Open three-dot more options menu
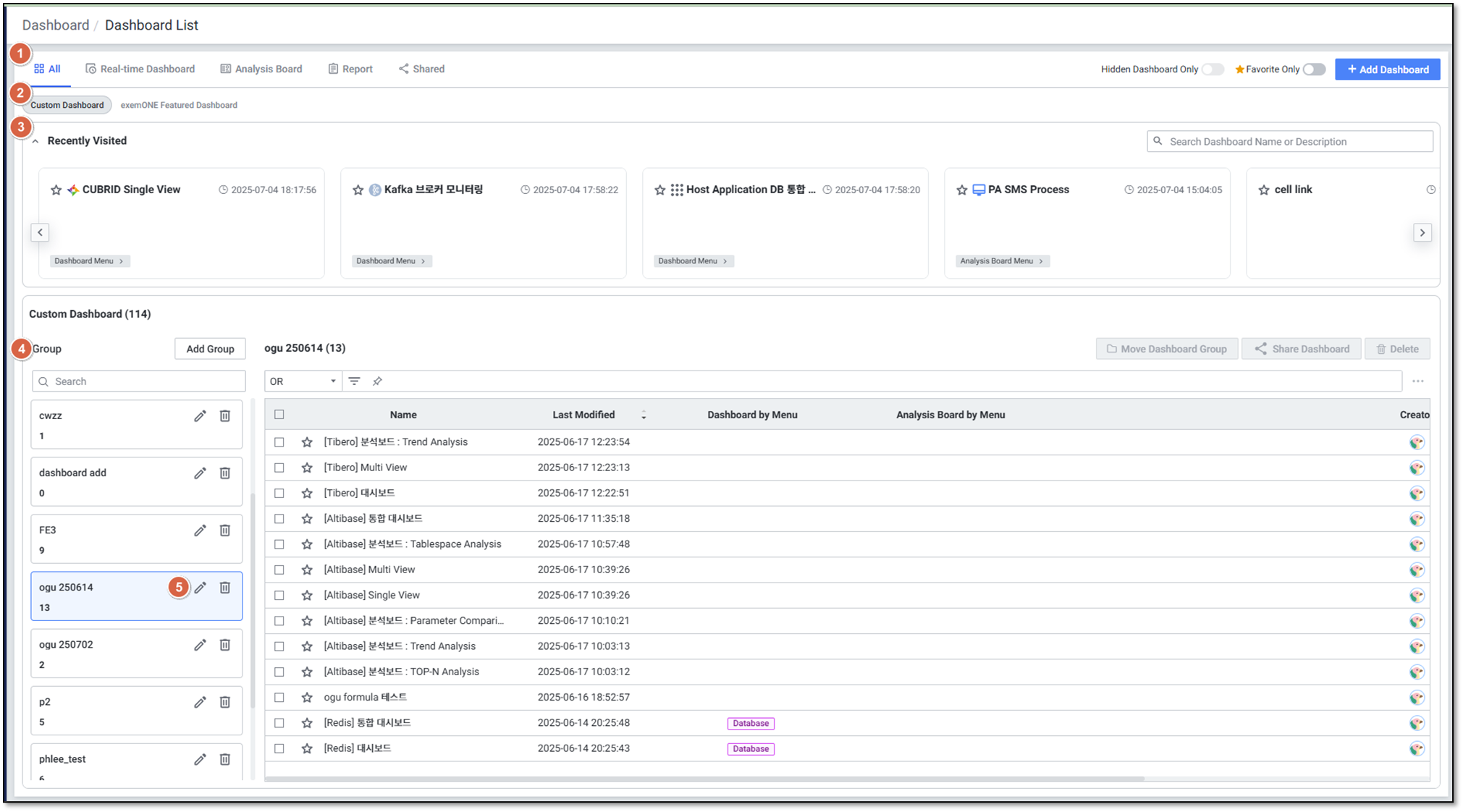The image size is (1463, 812). (1417, 381)
